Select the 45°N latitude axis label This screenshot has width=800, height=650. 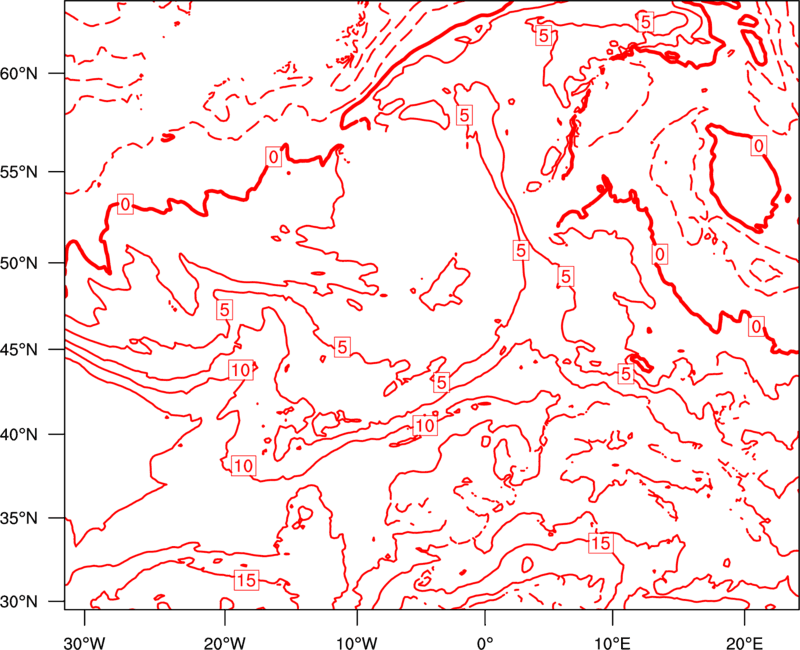click(19, 350)
